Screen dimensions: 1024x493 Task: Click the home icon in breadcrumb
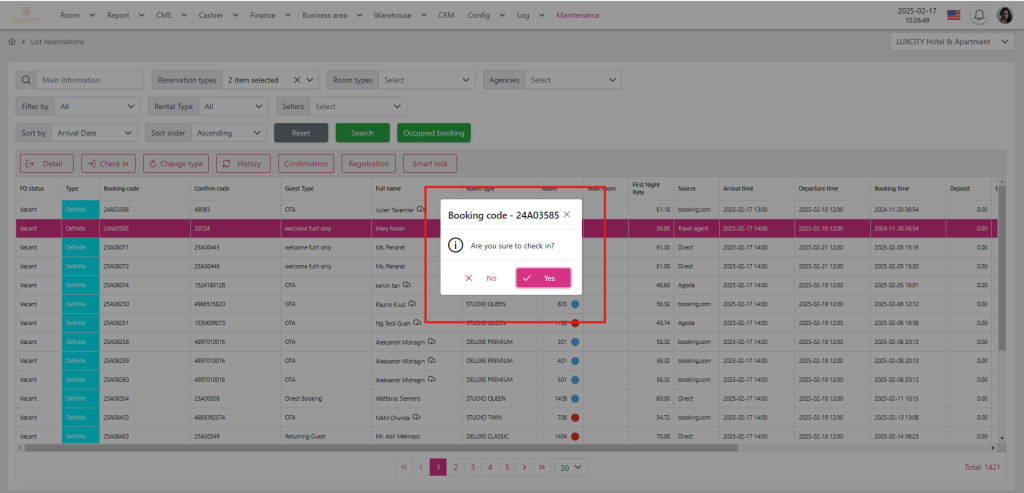pos(12,42)
